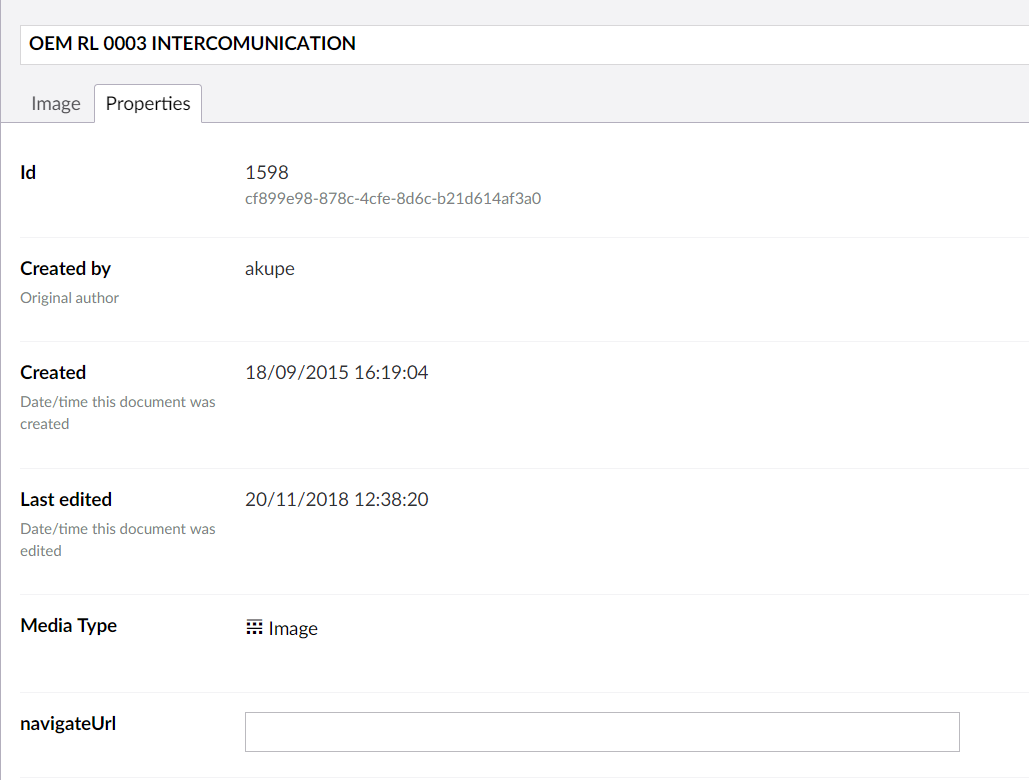1029x780 pixels.
Task: Click the Media Type image icon
Action: click(x=254, y=627)
